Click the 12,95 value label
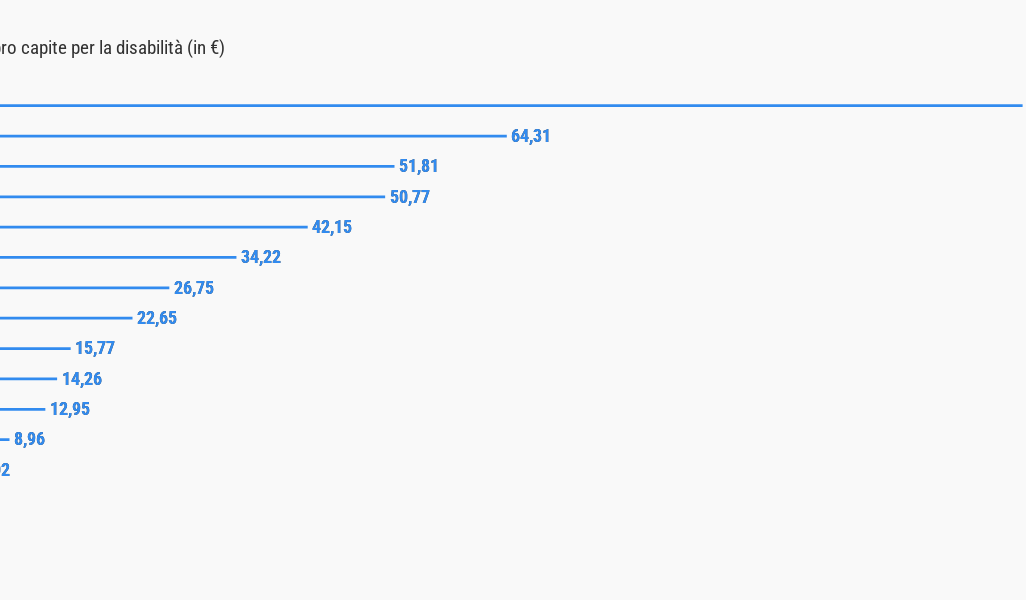Image resolution: width=1026 pixels, height=600 pixels. coord(70,409)
